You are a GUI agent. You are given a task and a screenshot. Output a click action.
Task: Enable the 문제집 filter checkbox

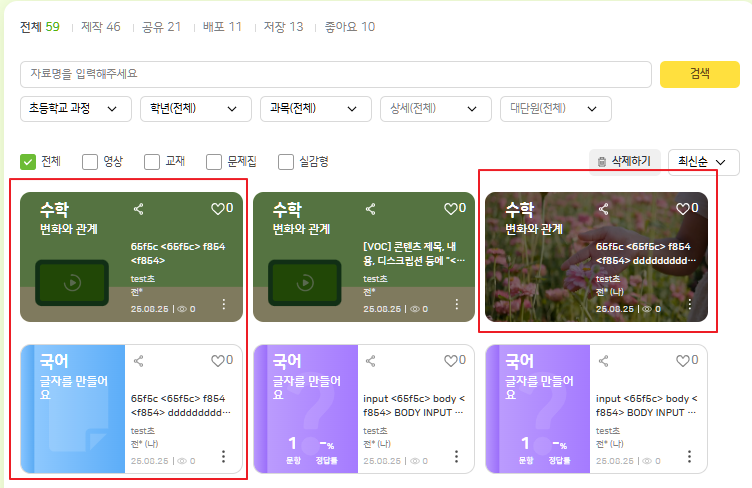coord(214,161)
